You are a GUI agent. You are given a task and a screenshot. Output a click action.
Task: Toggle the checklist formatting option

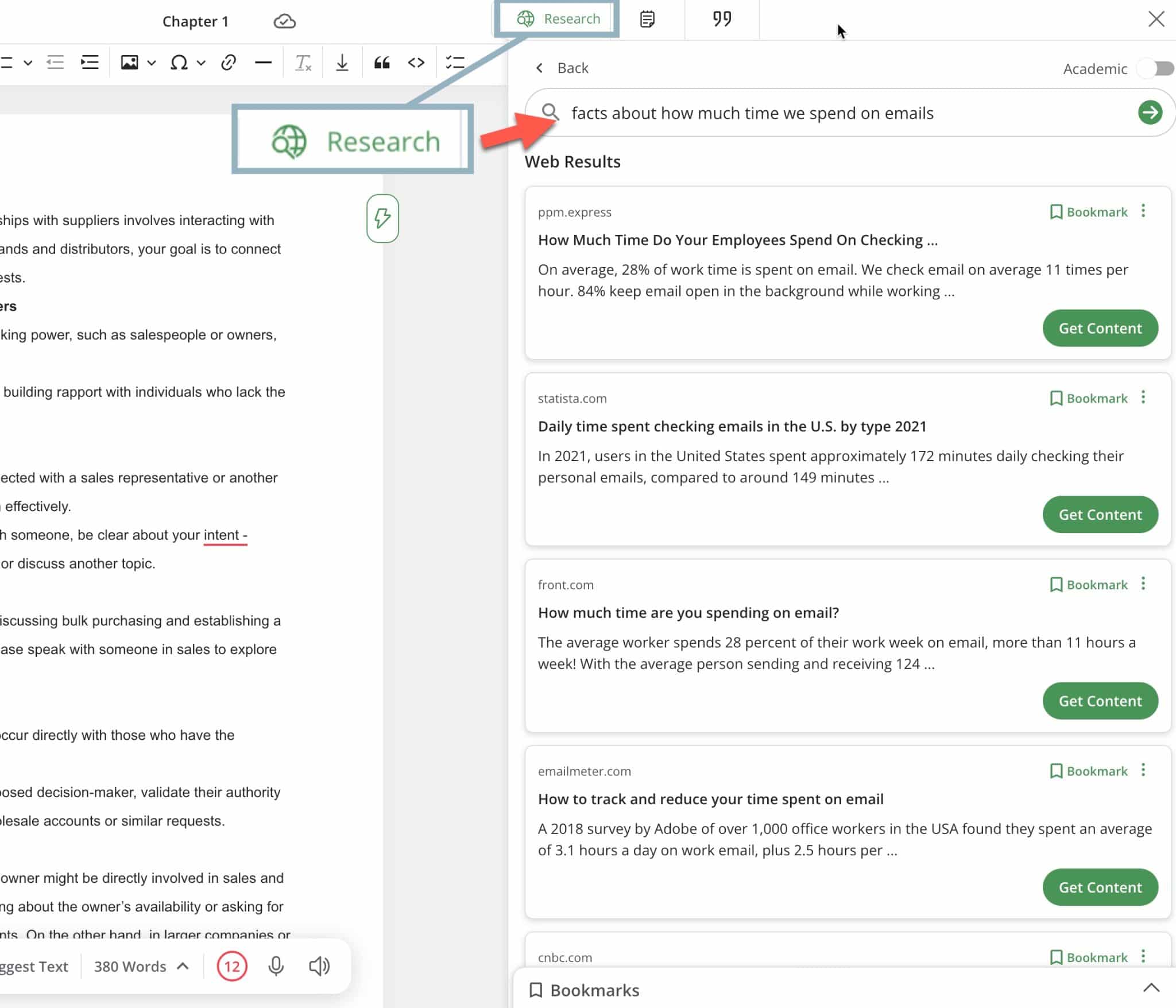(x=454, y=62)
